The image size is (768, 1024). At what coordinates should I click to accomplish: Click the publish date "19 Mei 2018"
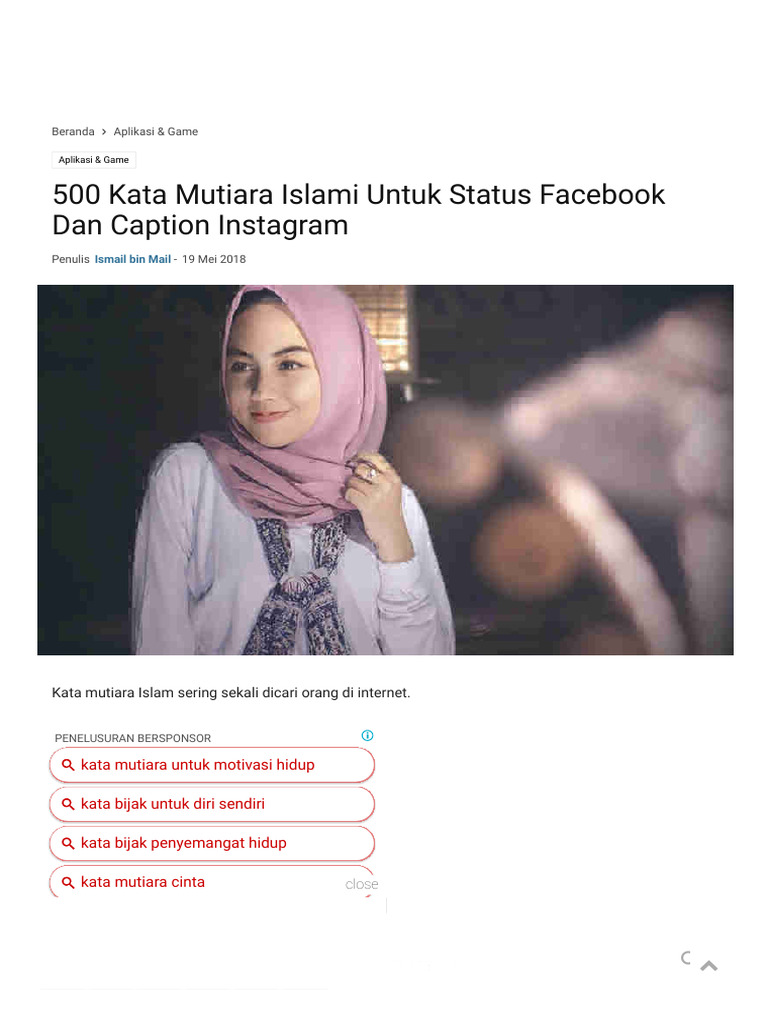pos(214,259)
